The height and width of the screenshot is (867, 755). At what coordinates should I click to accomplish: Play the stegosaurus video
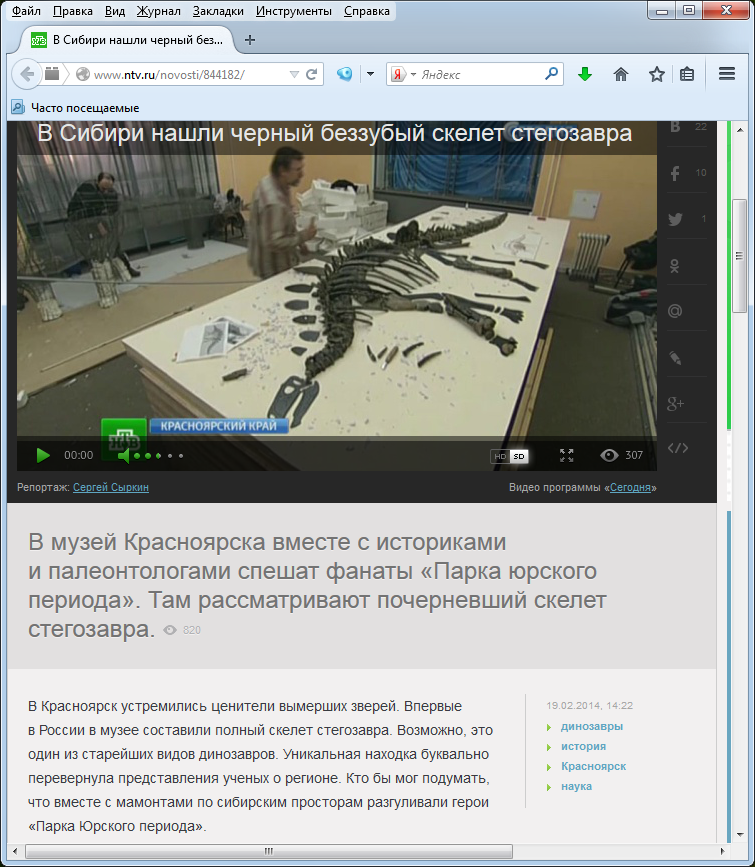click(43, 456)
